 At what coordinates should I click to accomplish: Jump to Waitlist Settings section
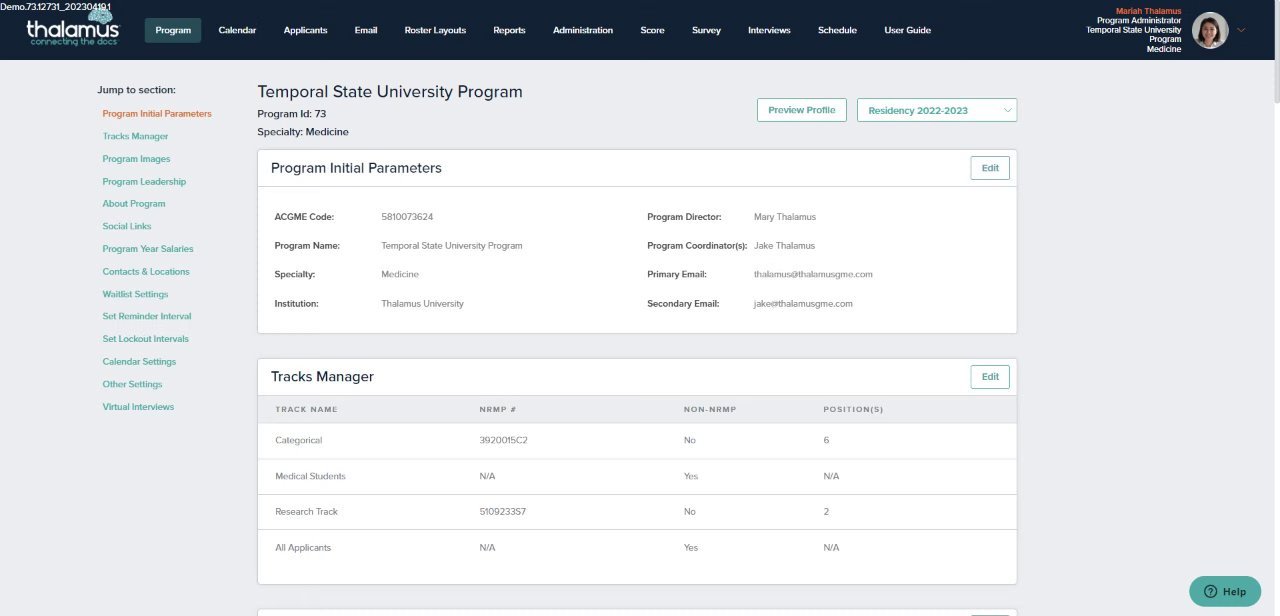click(x=135, y=294)
